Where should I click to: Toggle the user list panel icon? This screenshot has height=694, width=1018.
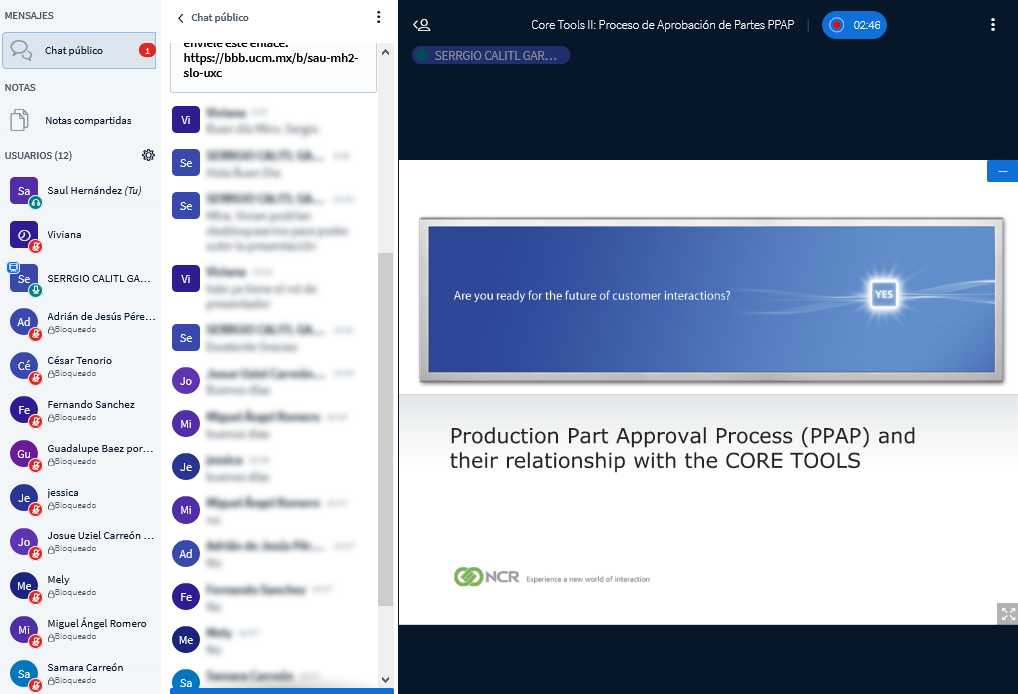422,25
